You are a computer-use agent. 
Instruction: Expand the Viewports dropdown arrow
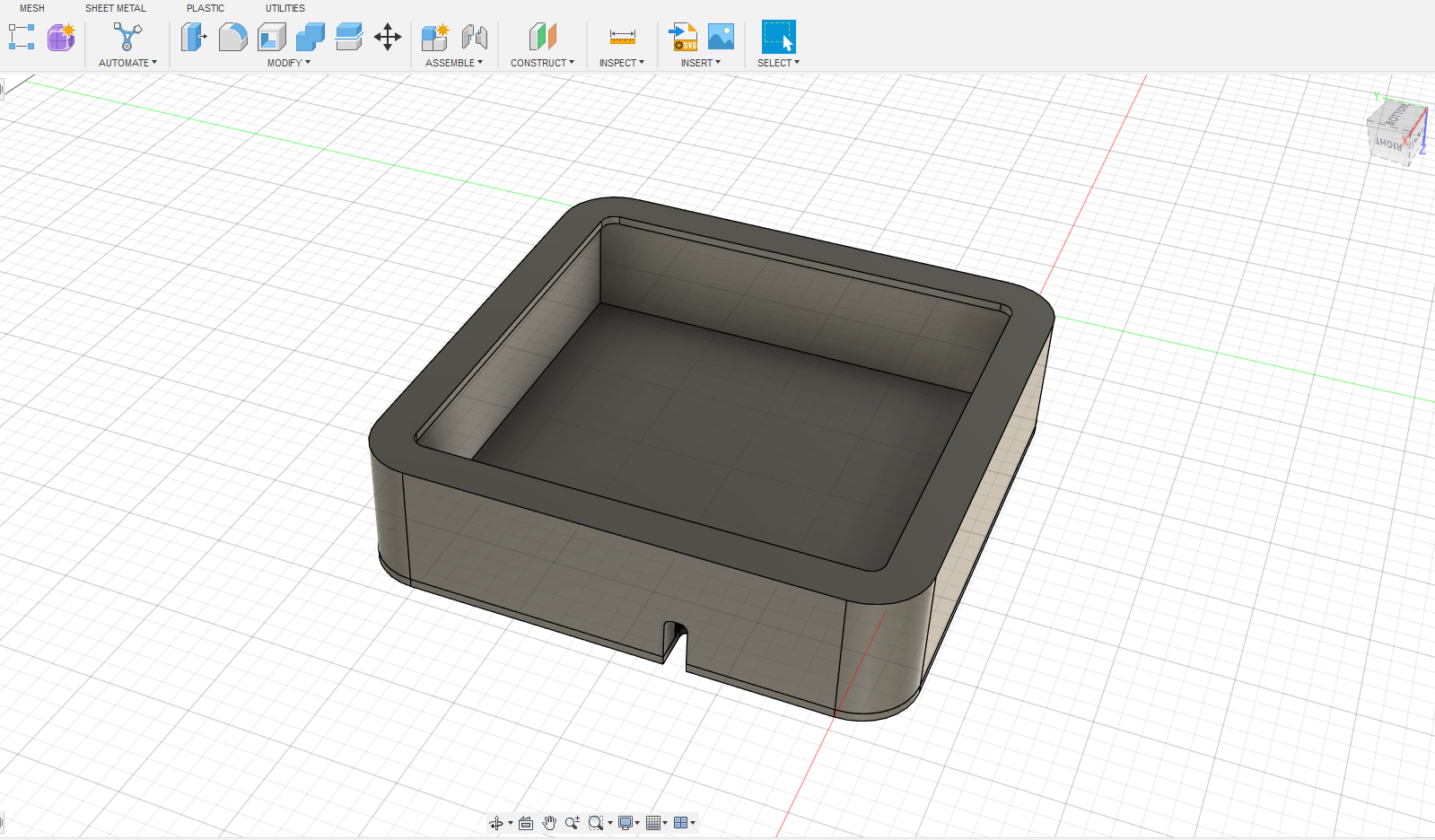tap(693, 823)
